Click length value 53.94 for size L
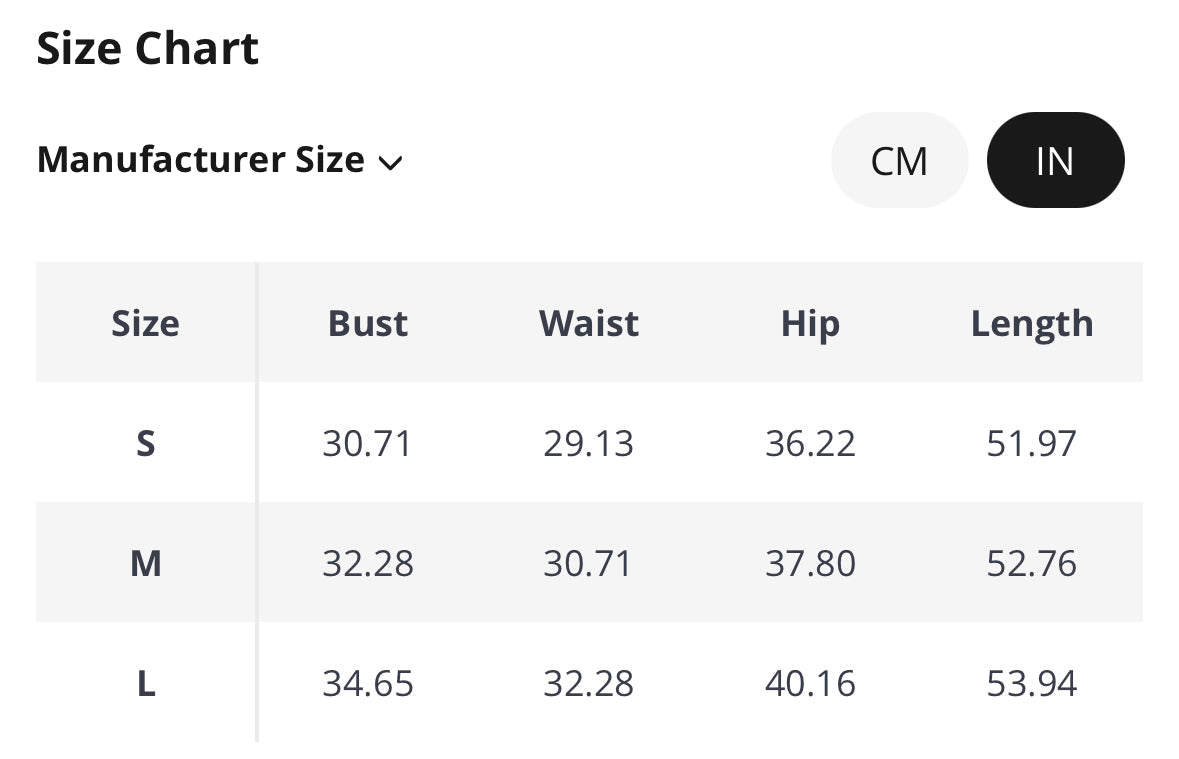This screenshot has width=1179, height=759. [1032, 684]
